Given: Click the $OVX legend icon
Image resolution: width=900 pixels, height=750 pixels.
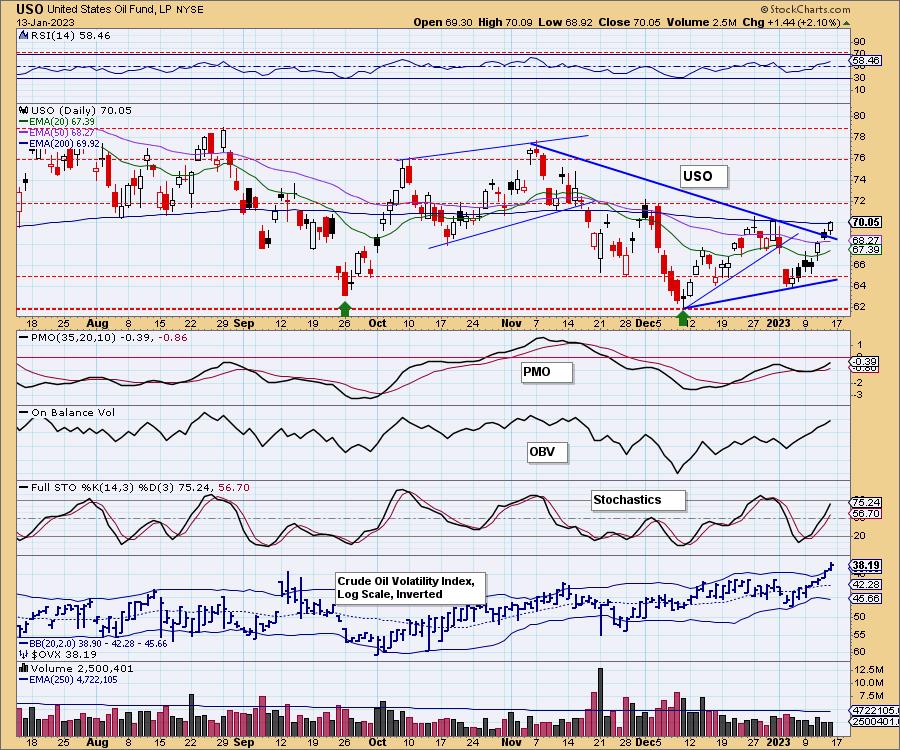Looking at the screenshot, I should coord(24,654).
